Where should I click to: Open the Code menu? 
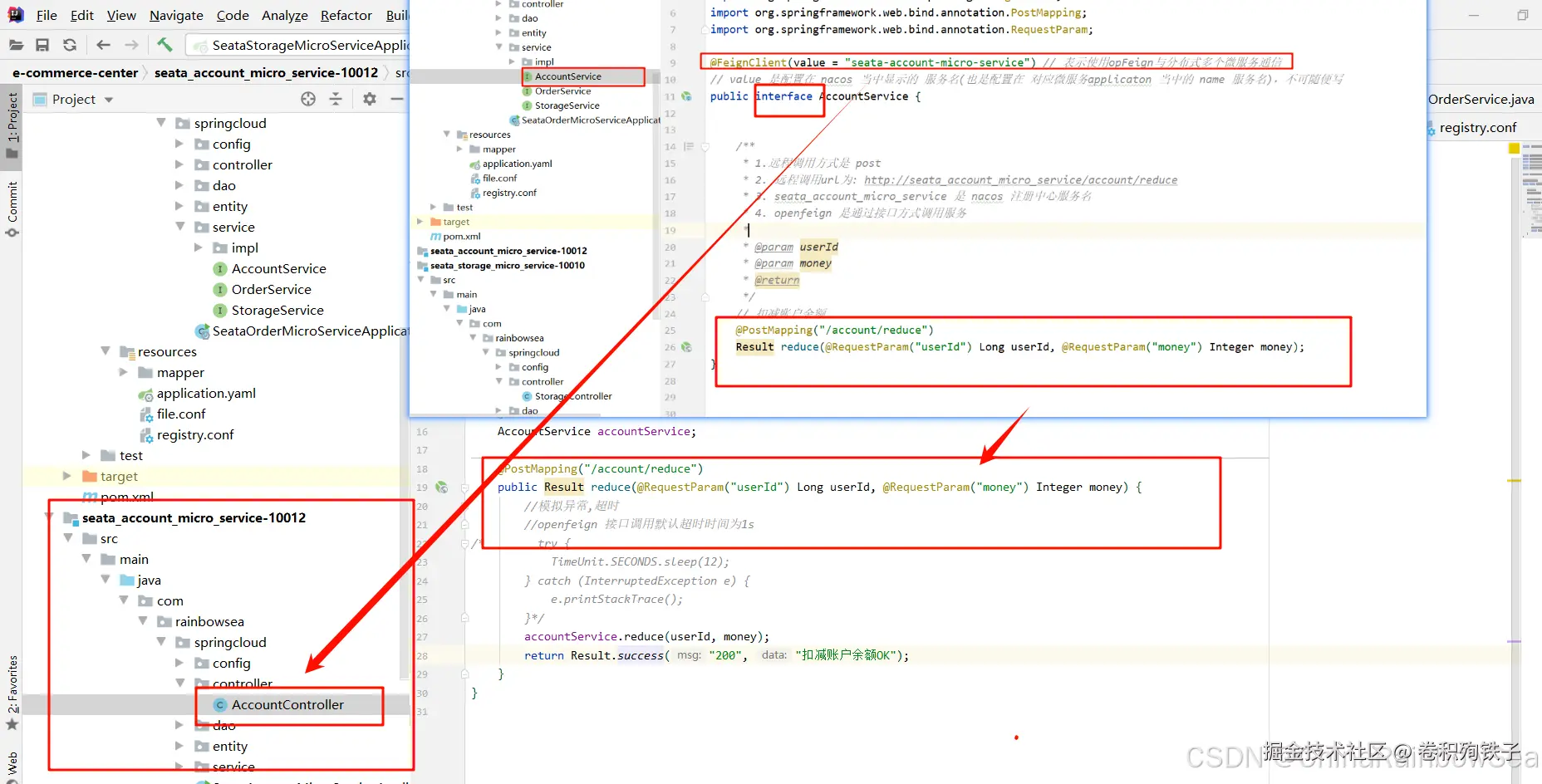pos(233,15)
